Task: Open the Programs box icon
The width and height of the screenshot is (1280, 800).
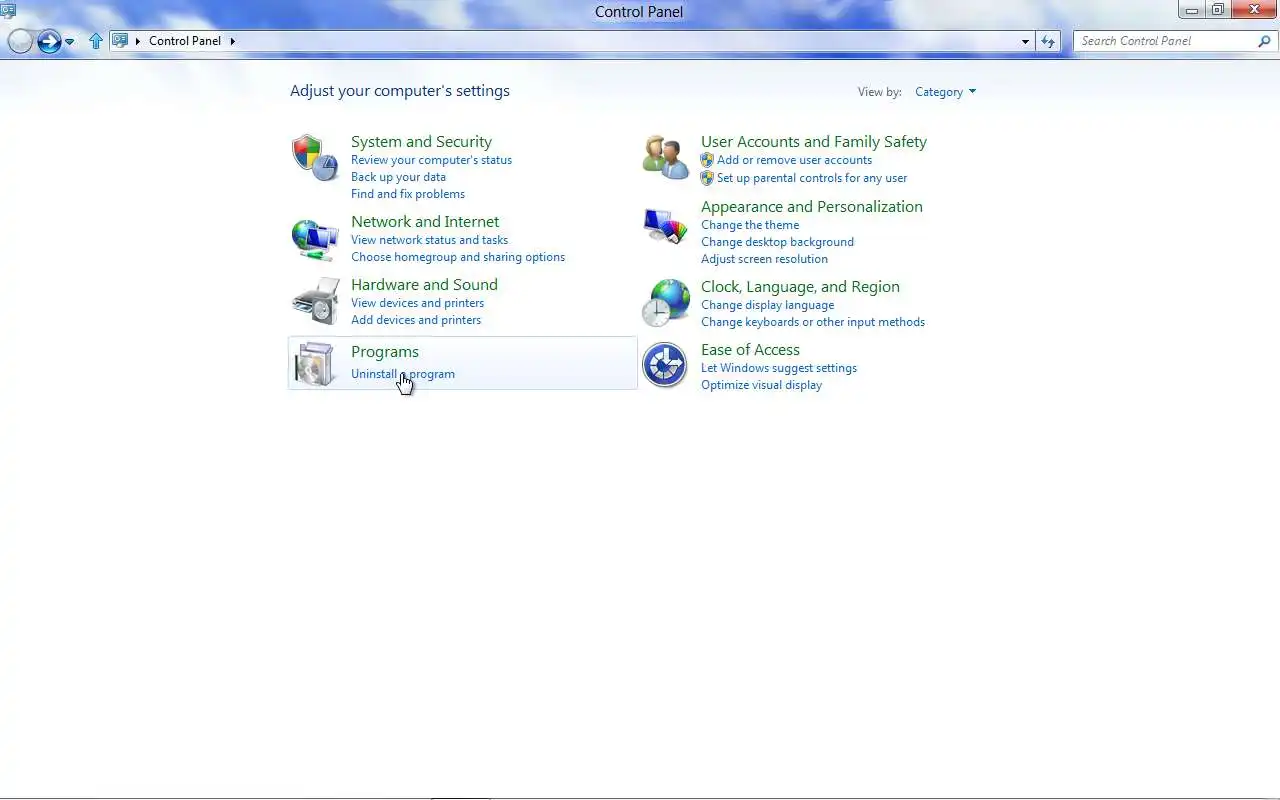Action: point(315,363)
